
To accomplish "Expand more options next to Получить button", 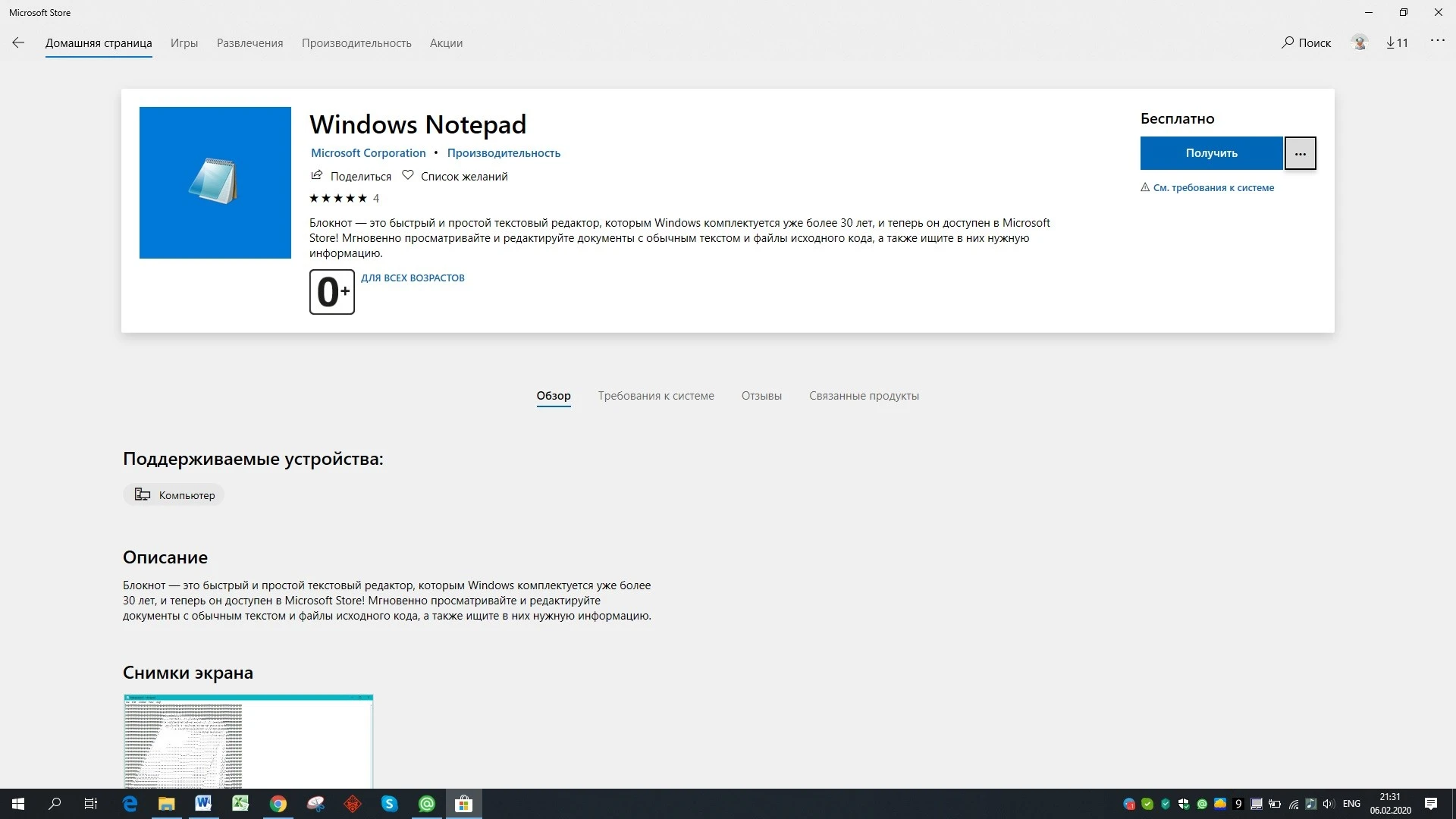I will [x=1300, y=153].
